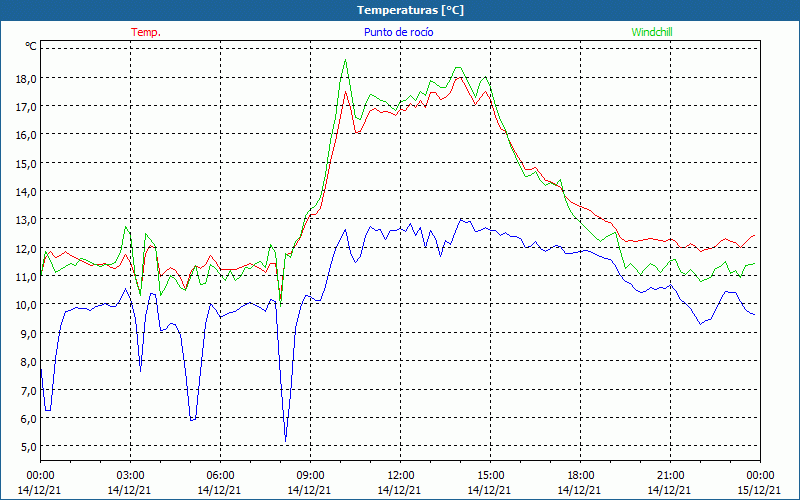Image resolution: width=800 pixels, height=500 pixels.
Task: Click the 9,0 y-axis value
Action: 30,333
